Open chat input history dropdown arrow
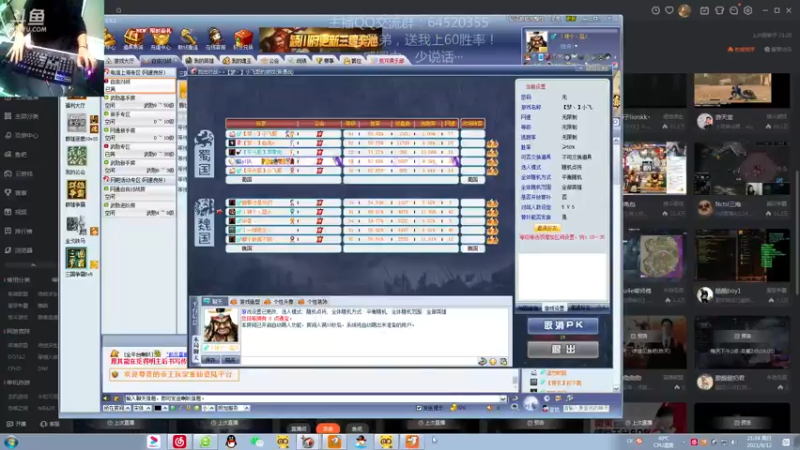Screen dimensions: 800x450 point(503,398)
